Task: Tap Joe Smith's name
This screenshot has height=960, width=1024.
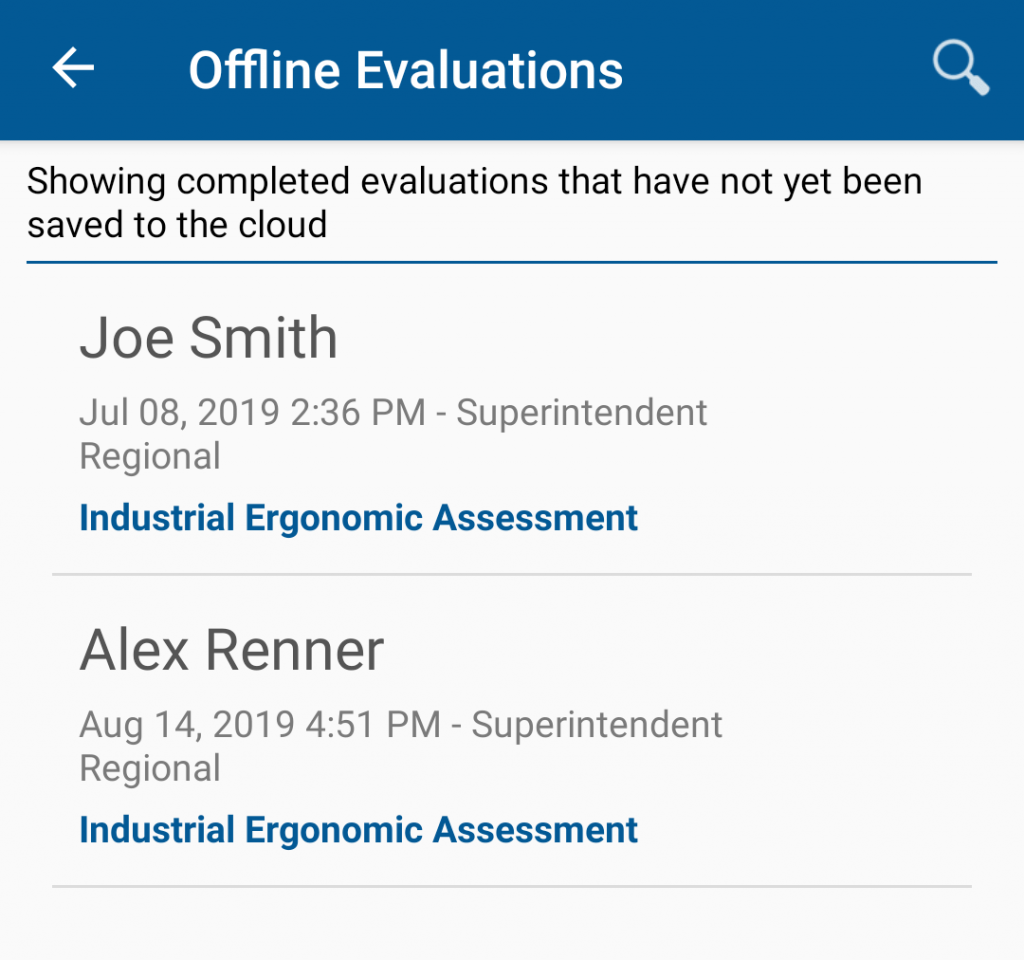Action: pyautogui.click(x=208, y=337)
